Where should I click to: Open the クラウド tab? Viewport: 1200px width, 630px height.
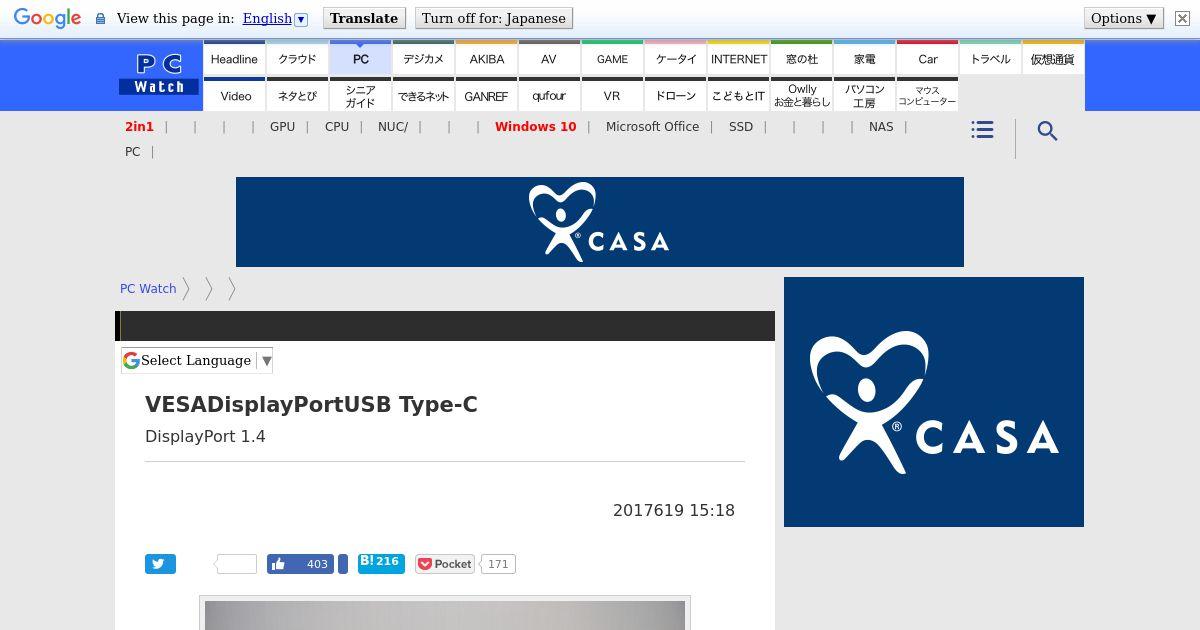[x=297, y=58]
